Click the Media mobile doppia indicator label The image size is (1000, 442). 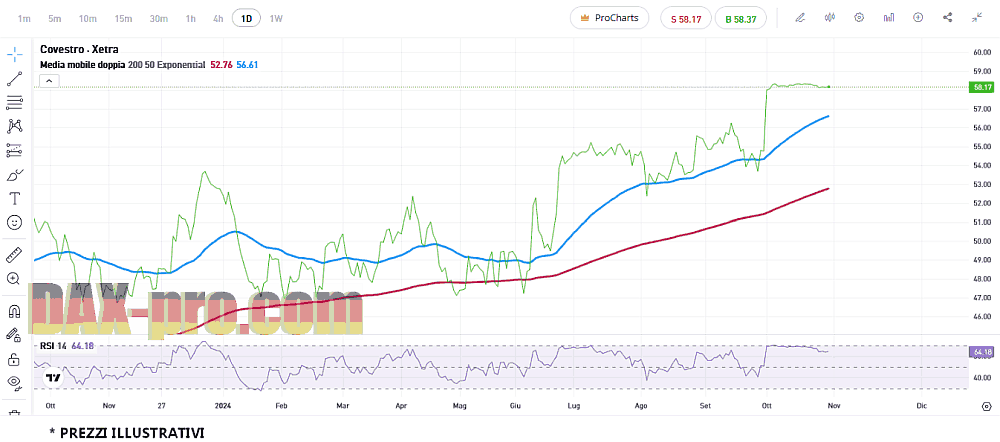tap(82, 65)
